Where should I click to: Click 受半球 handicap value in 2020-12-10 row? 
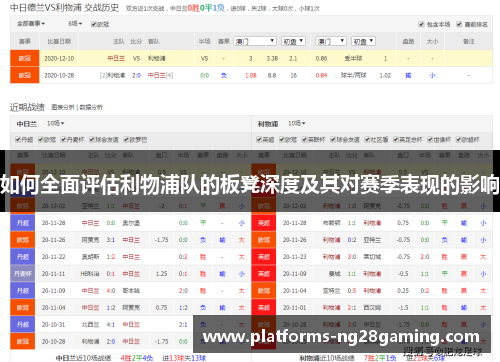click(x=353, y=58)
